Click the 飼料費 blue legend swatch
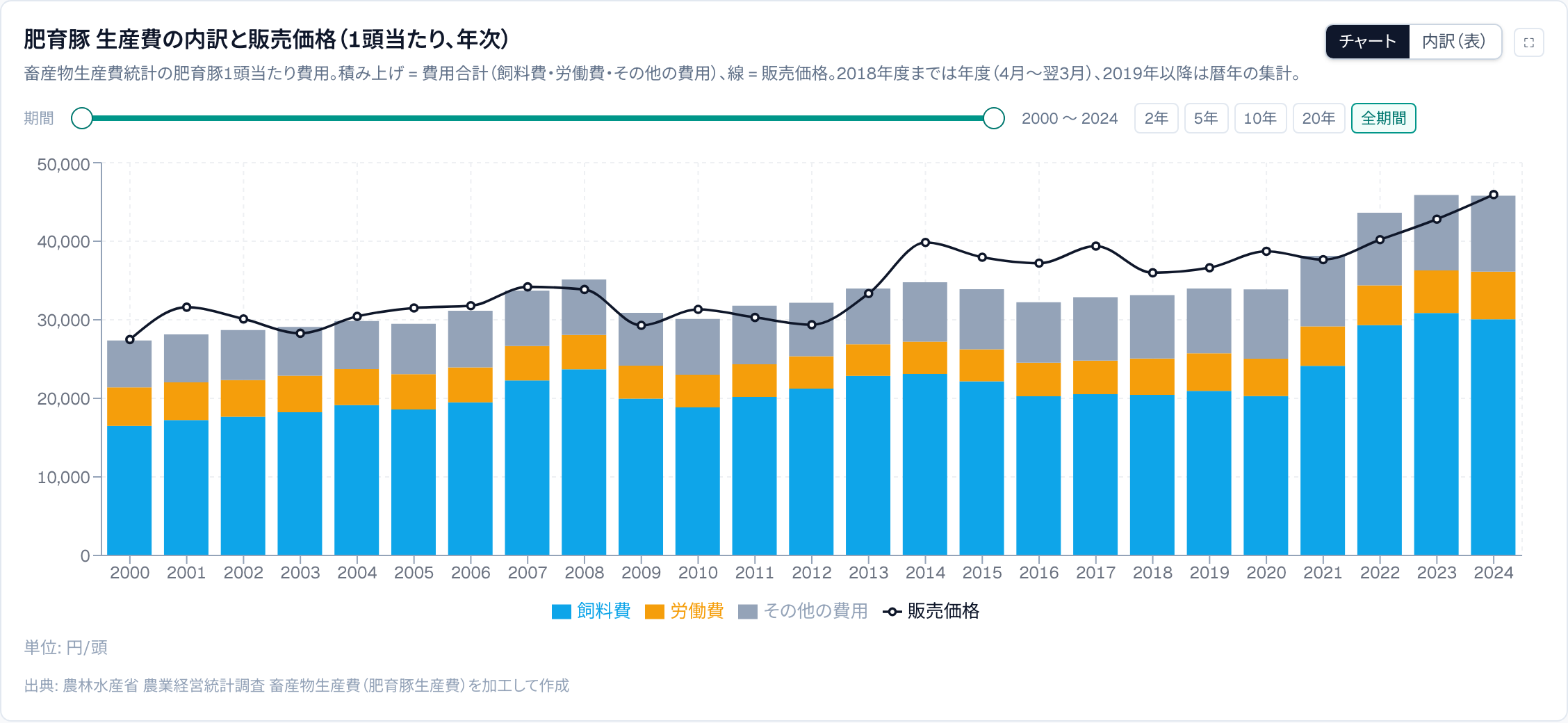The height and width of the screenshot is (723, 1568). point(561,612)
